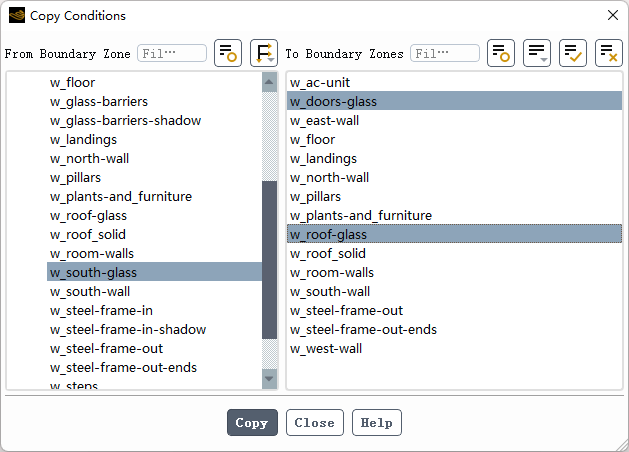Image resolution: width=629 pixels, height=452 pixels.
Task: Select w_south-glass in the From Boundary Zone list
Action: (x=94, y=273)
